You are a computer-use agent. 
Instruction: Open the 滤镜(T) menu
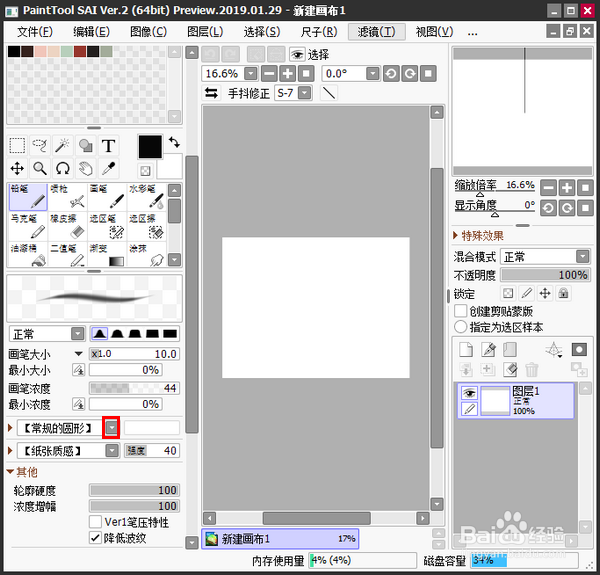coord(377,32)
